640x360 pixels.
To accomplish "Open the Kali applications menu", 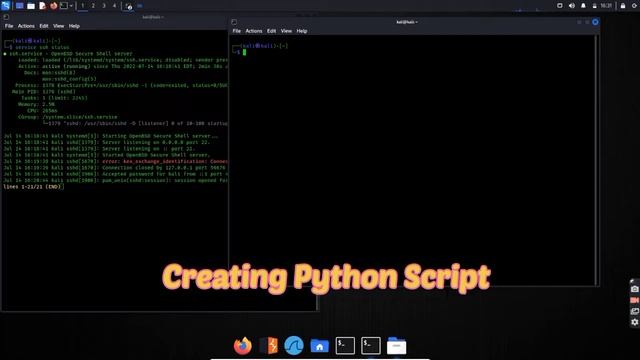I will [6, 6].
